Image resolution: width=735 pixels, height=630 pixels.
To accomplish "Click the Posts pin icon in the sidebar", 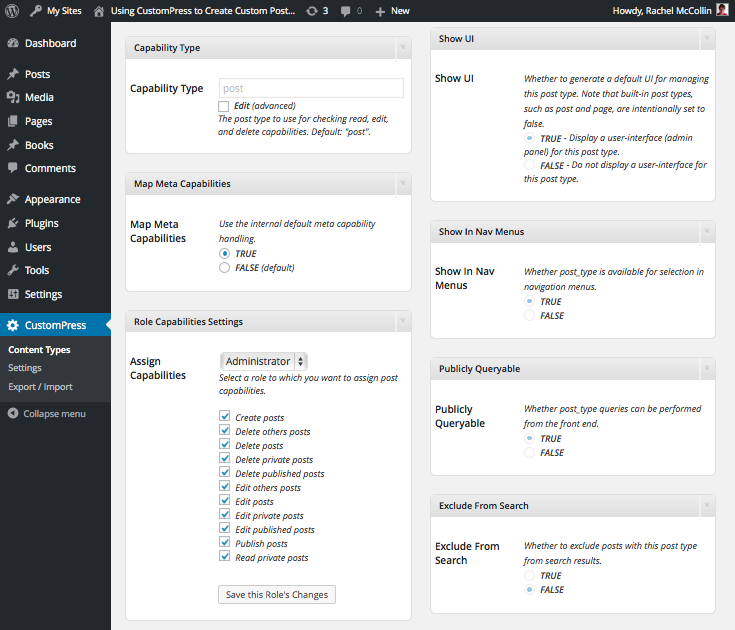I will [x=13, y=74].
